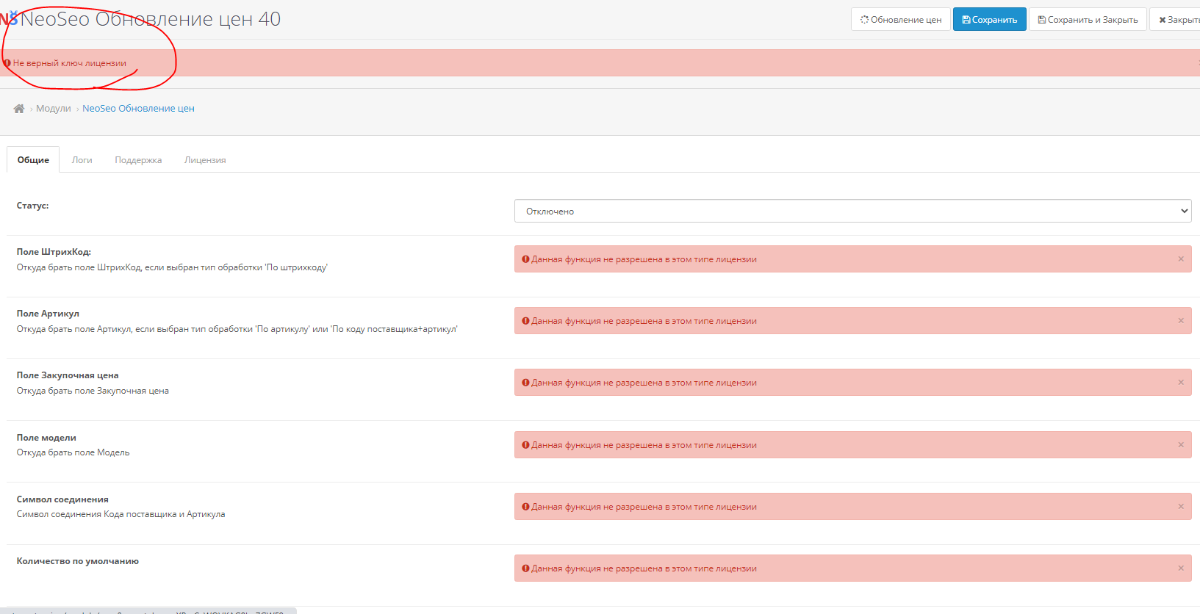Open the NeoSeo Обновление цен breadcrumb link
The height and width of the screenshot is (614, 1200).
[x=138, y=108]
